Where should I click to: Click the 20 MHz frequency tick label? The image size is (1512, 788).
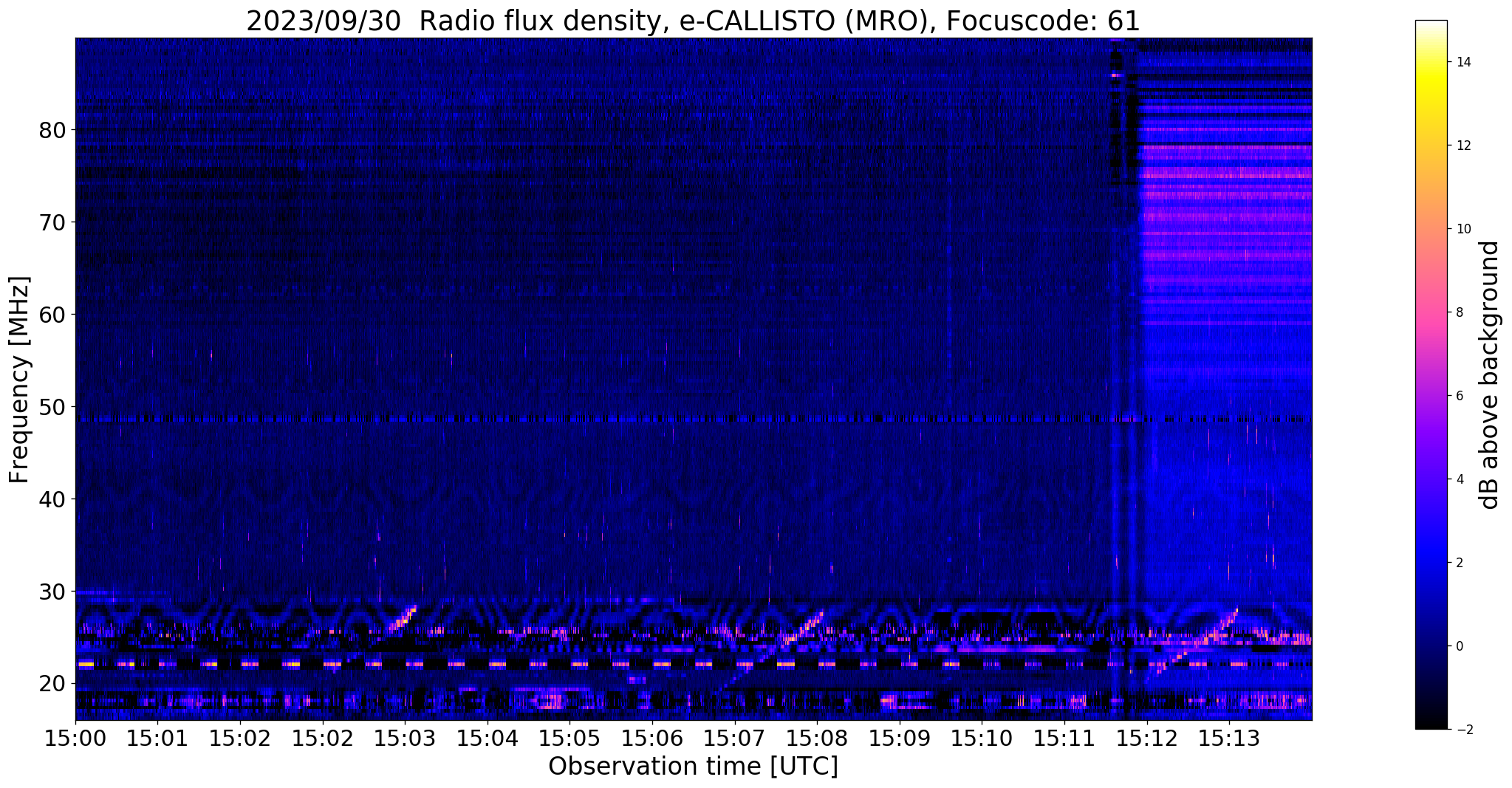tap(51, 683)
